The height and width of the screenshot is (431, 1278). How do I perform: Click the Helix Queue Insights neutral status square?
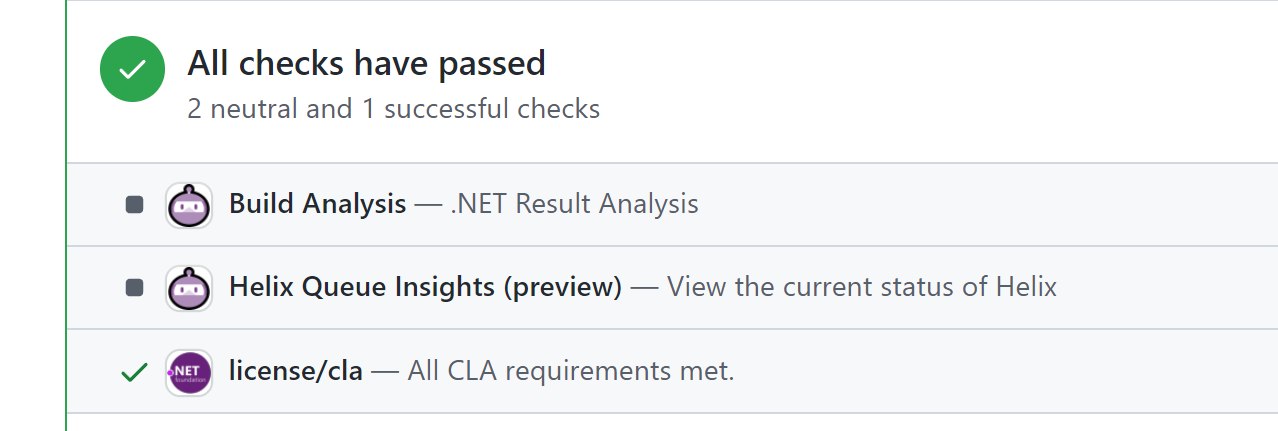point(134,288)
